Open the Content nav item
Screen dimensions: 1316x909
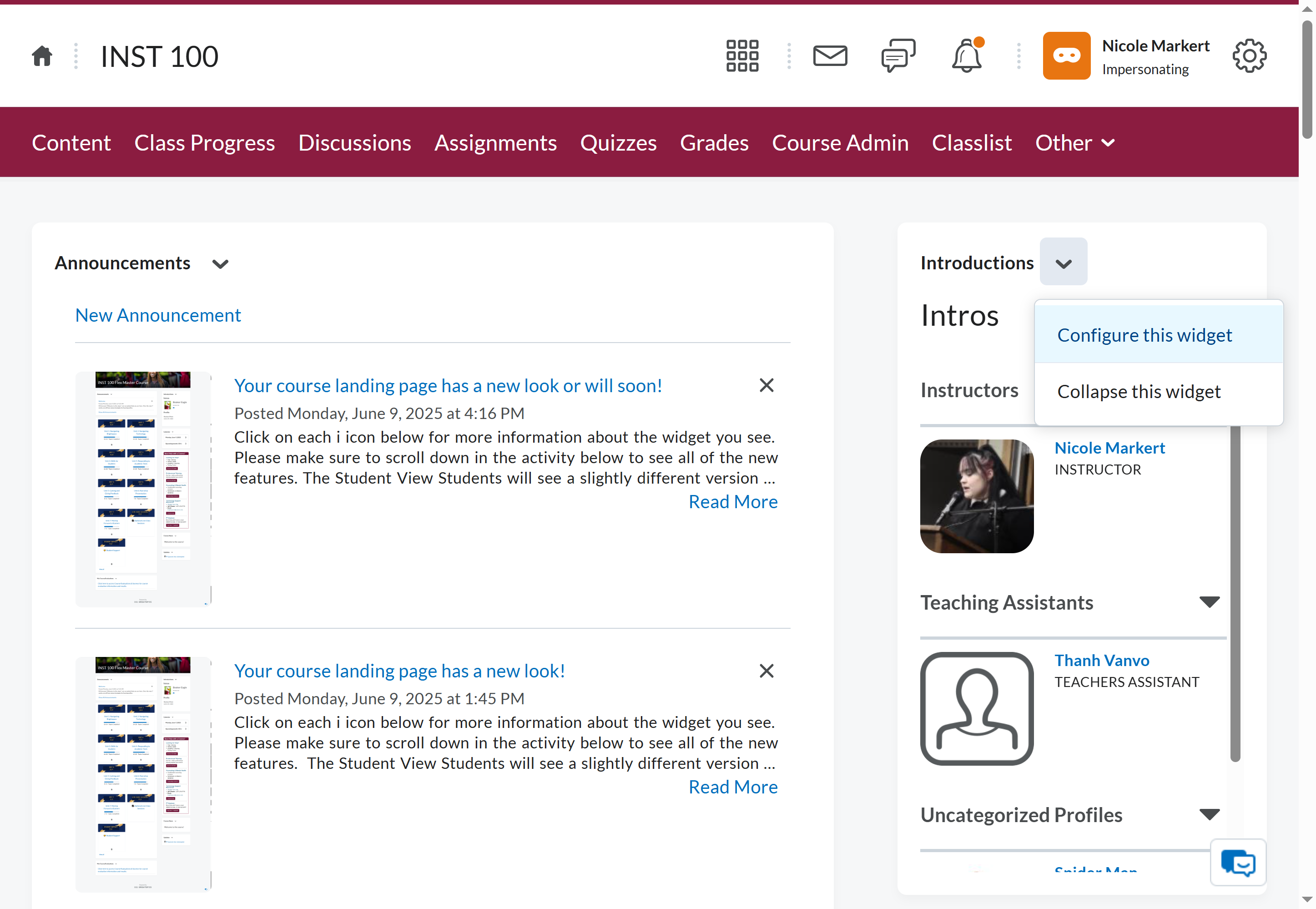pyautogui.click(x=71, y=143)
